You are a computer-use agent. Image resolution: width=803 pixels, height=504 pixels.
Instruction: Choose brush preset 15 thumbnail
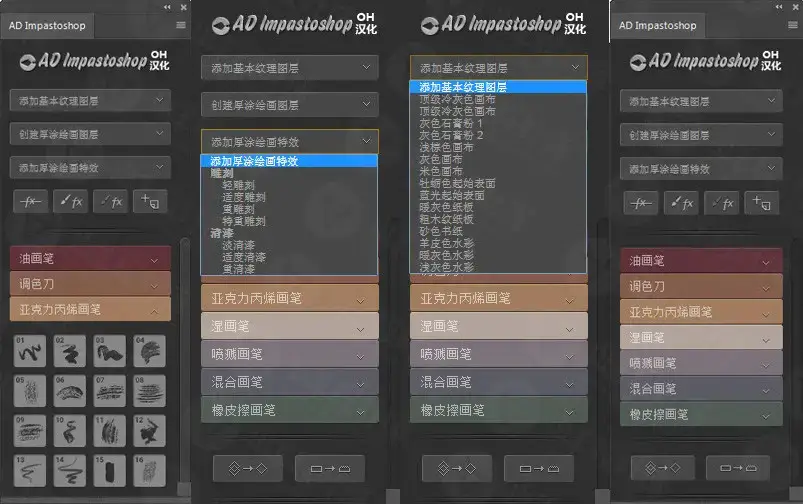tap(110, 471)
